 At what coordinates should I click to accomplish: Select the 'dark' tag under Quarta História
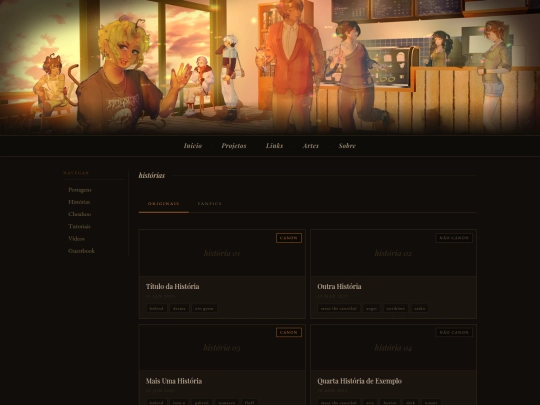coord(411,402)
